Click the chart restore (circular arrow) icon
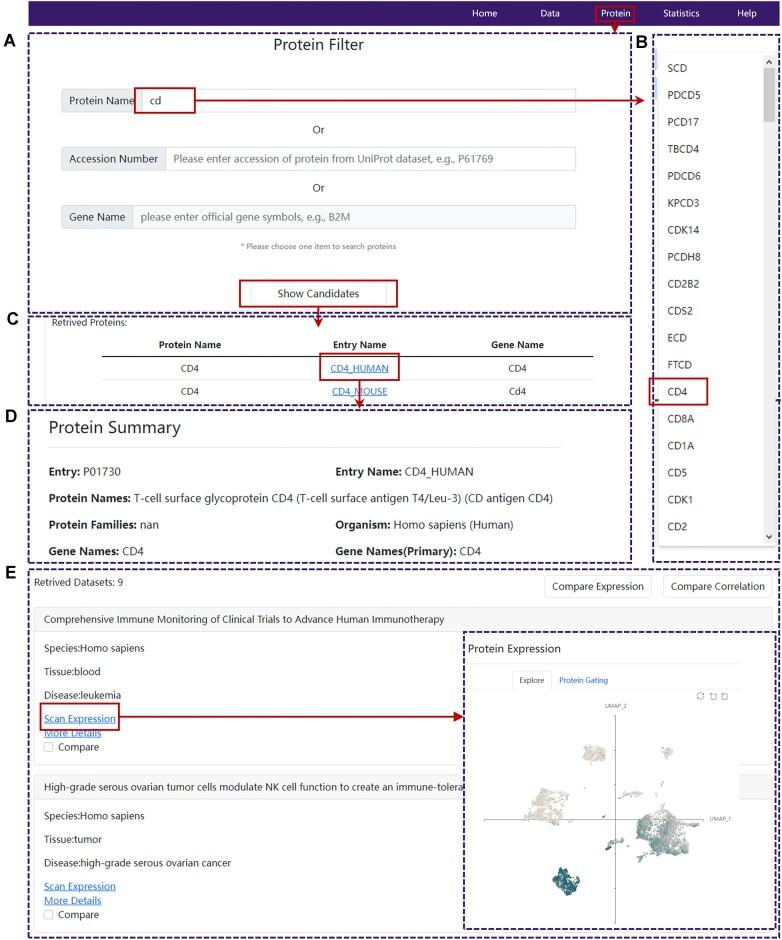The height and width of the screenshot is (940, 782). point(700,696)
